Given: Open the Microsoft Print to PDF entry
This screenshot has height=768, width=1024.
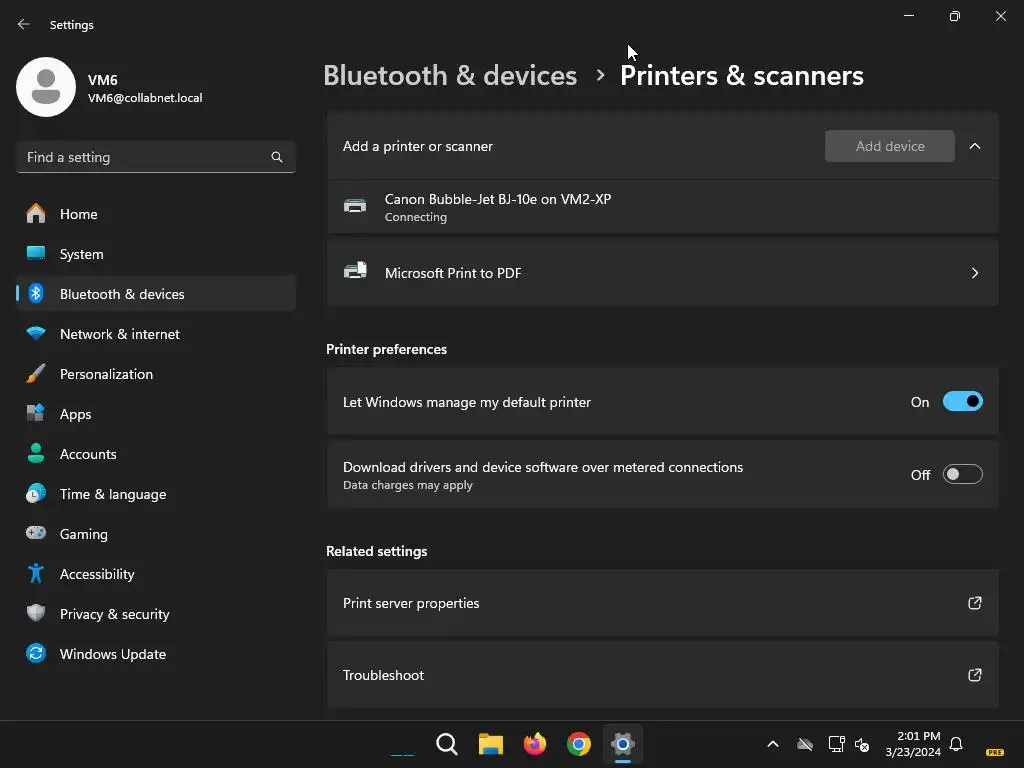Looking at the screenshot, I should tap(662, 273).
